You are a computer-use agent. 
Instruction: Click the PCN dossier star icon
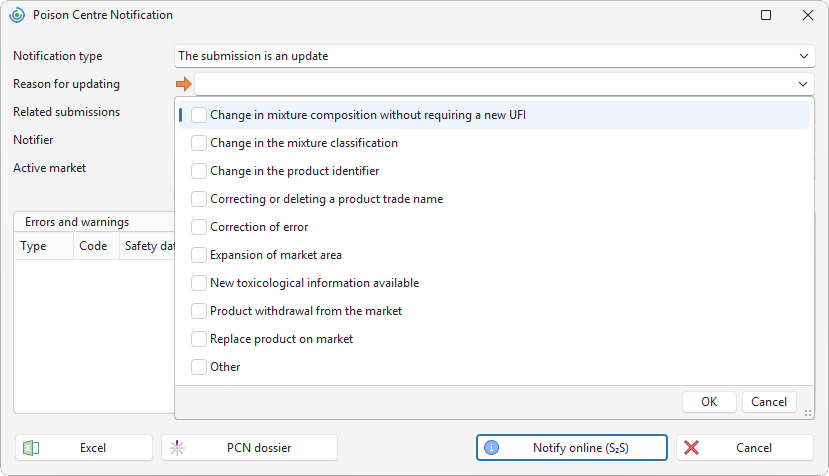[177, 448]
